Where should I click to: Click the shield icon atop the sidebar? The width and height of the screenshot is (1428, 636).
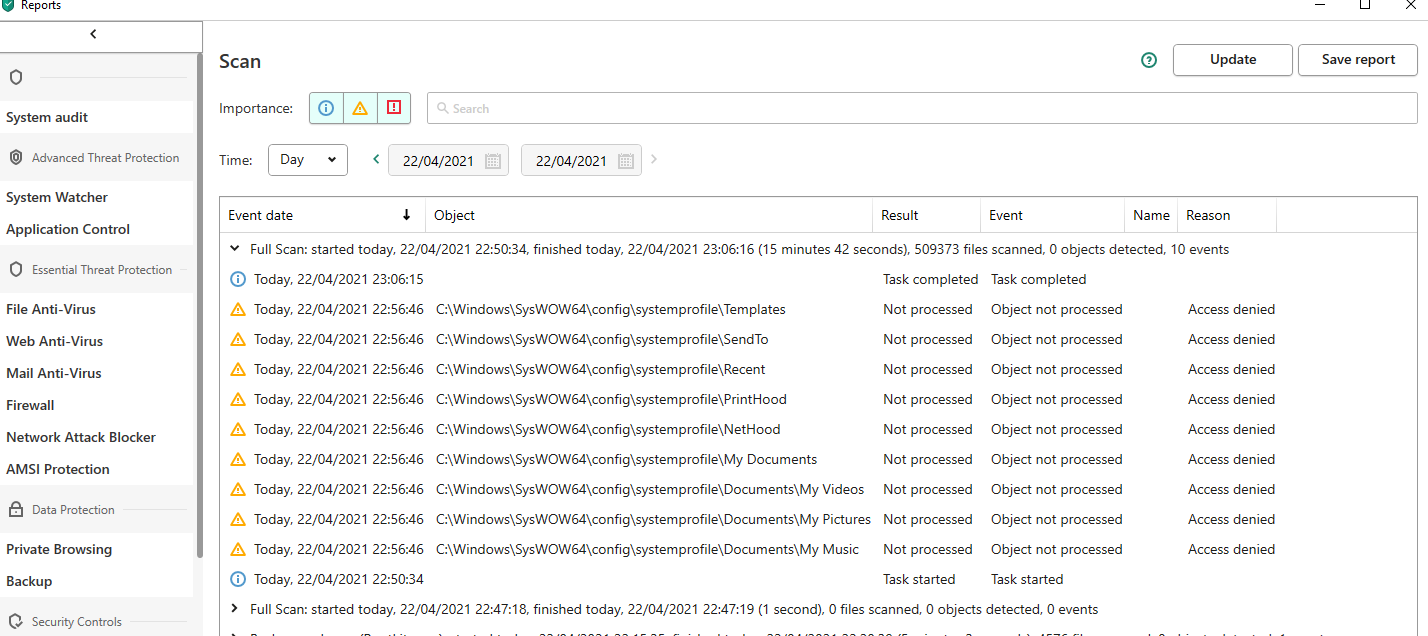pos(16,77)
